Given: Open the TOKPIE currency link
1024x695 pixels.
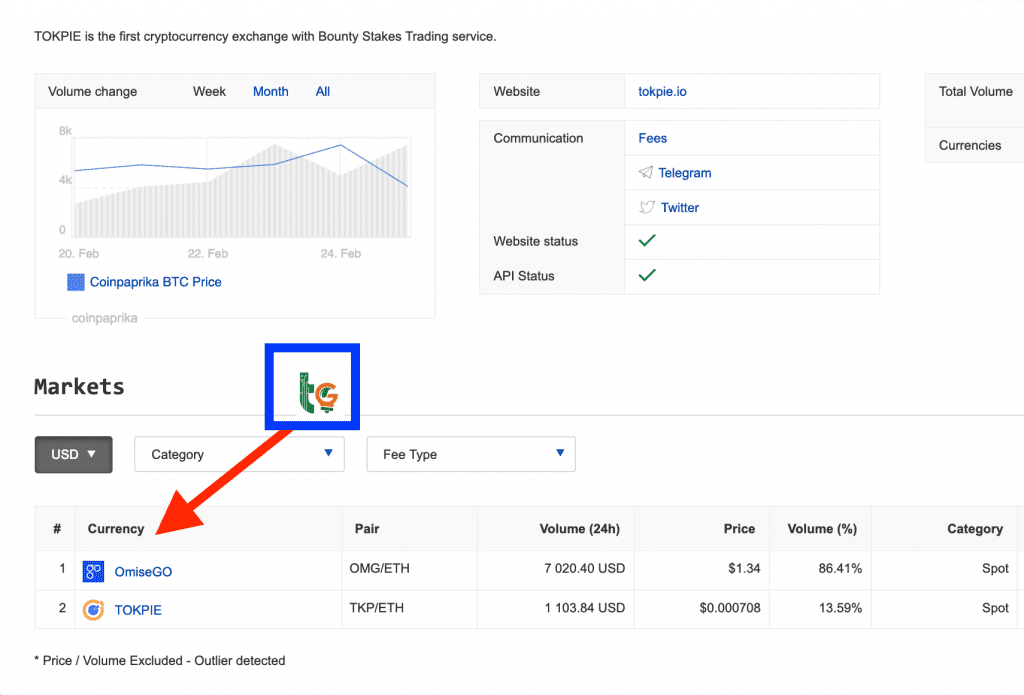Looking at the screenshot, I should click(138, 609).
